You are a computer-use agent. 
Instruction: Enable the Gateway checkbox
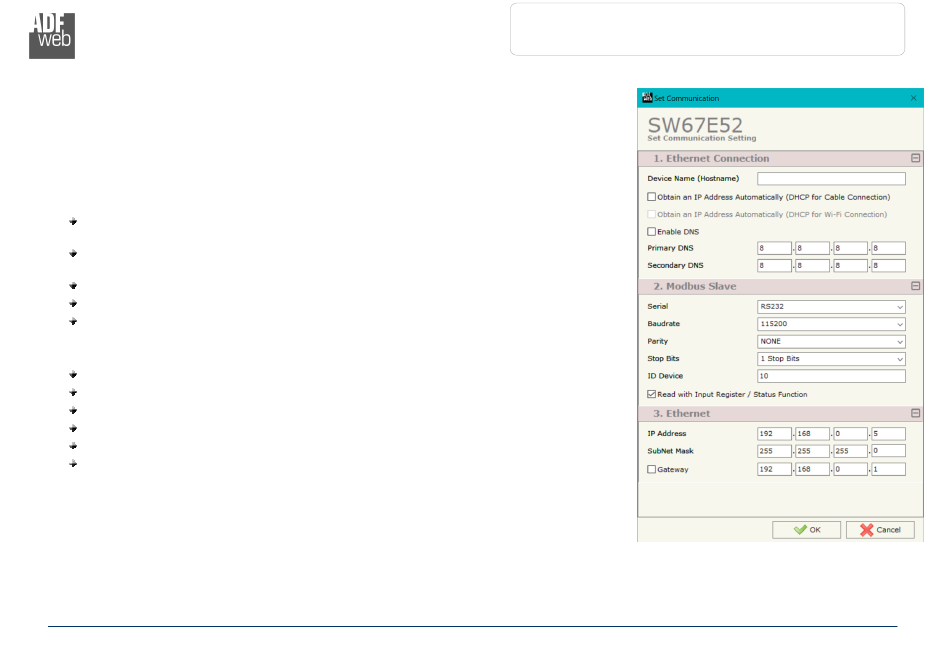[652, 469]
